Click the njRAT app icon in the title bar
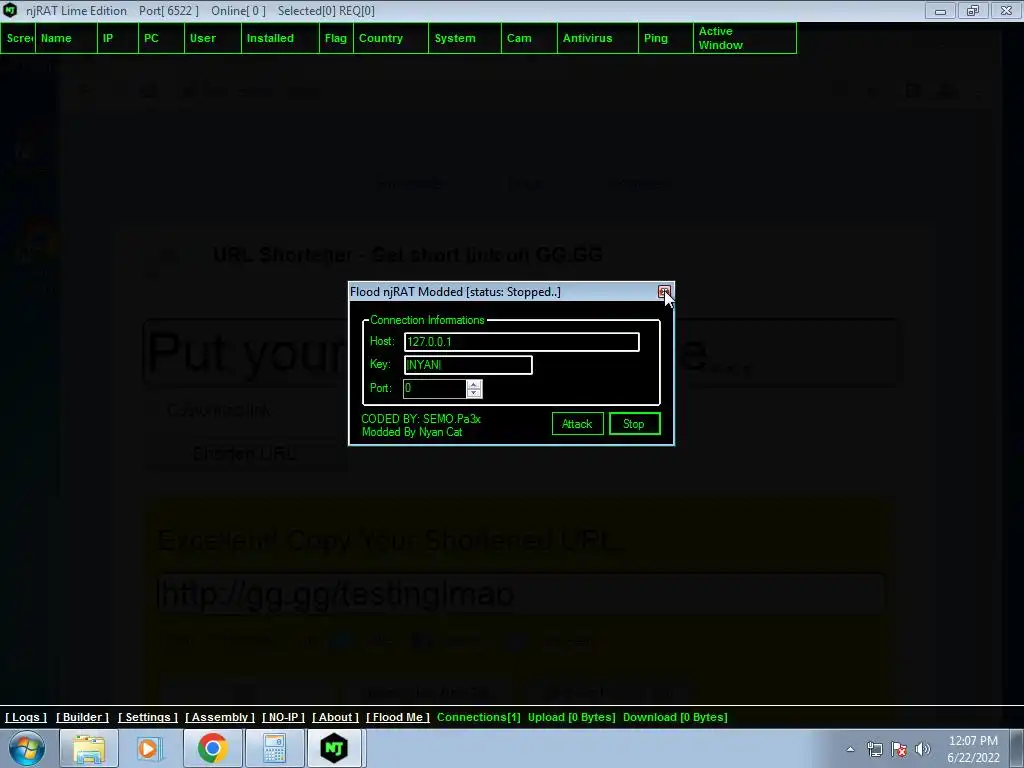 [10, 10]
